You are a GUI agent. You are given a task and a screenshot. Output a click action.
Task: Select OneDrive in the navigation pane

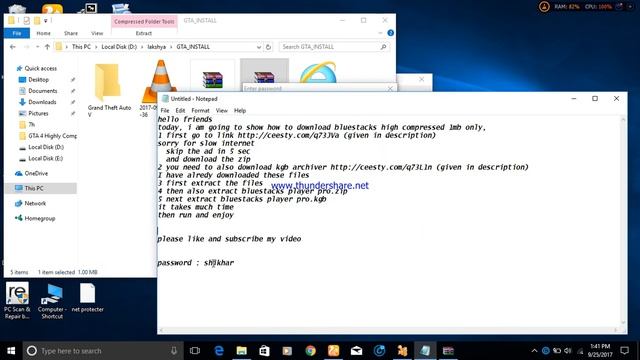[36, 173]
